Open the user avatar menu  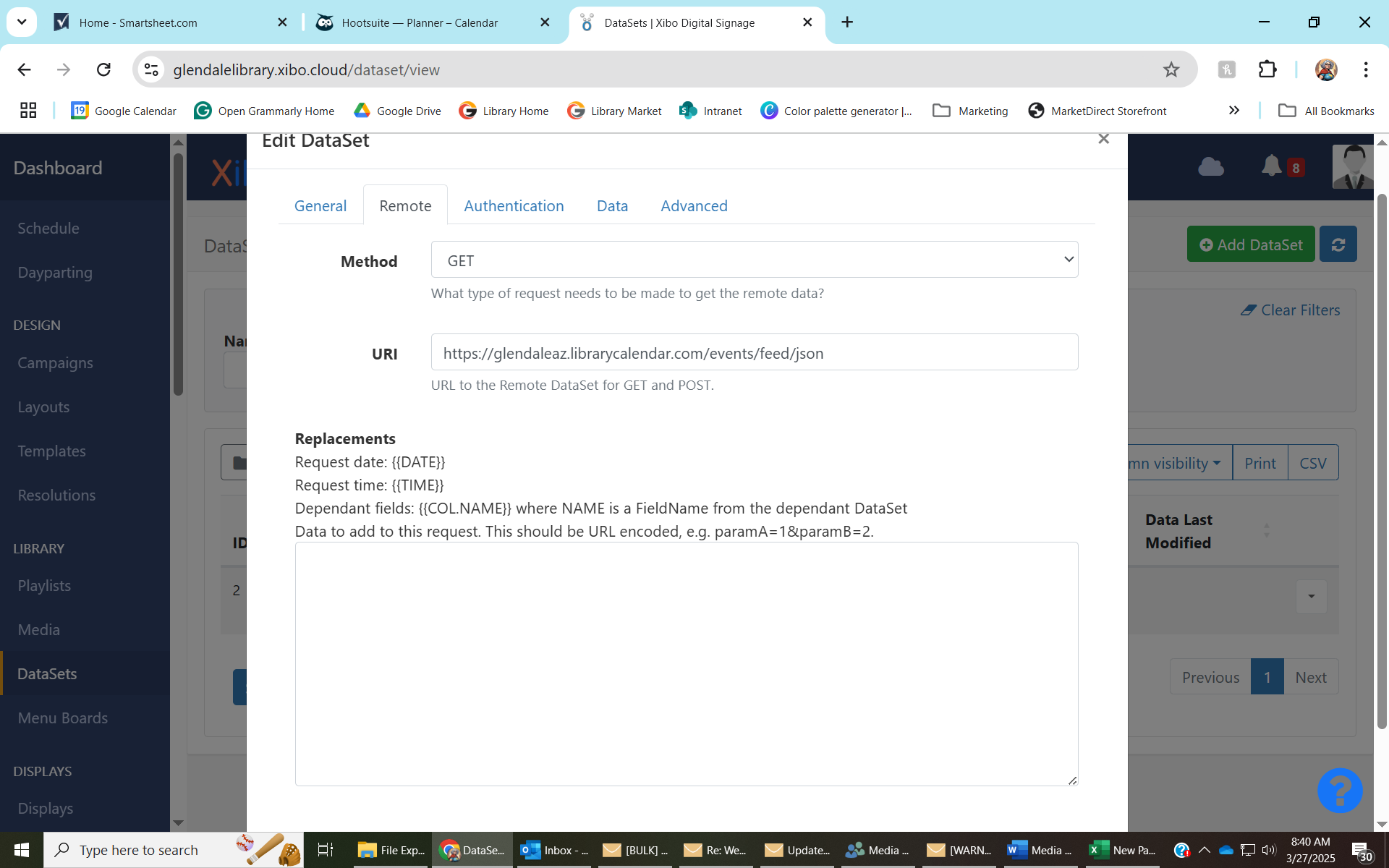point(1352,166)
